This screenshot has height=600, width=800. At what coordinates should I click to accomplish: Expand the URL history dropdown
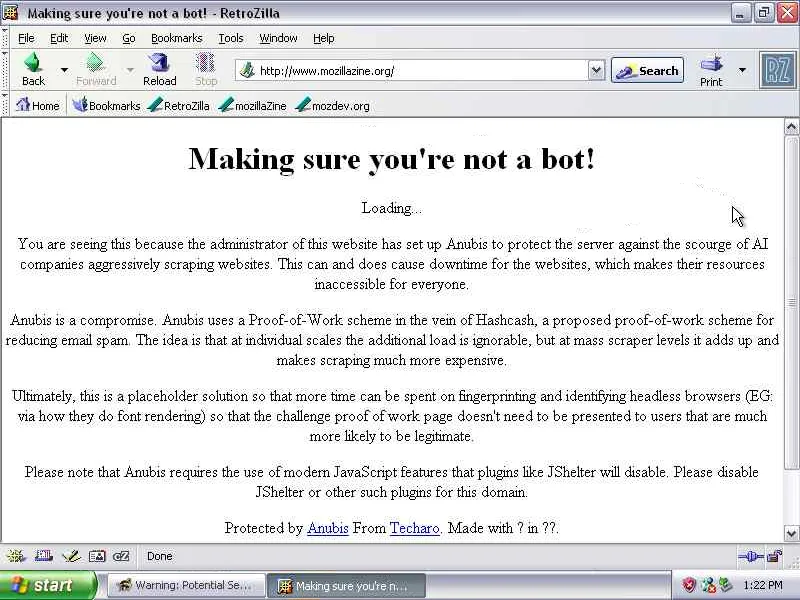596,70
